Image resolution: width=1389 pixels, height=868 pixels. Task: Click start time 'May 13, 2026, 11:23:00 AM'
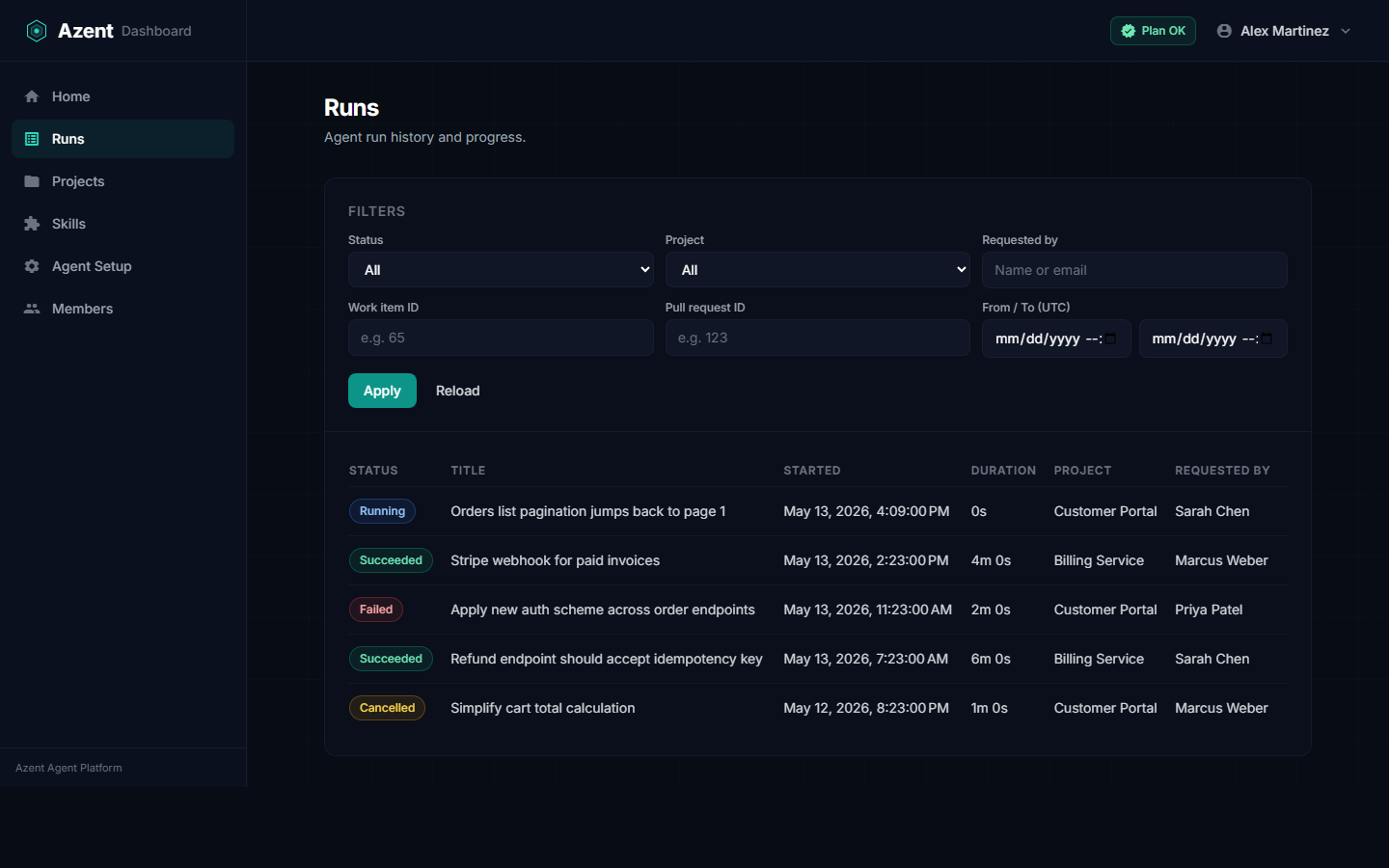[x=867, y=610]
